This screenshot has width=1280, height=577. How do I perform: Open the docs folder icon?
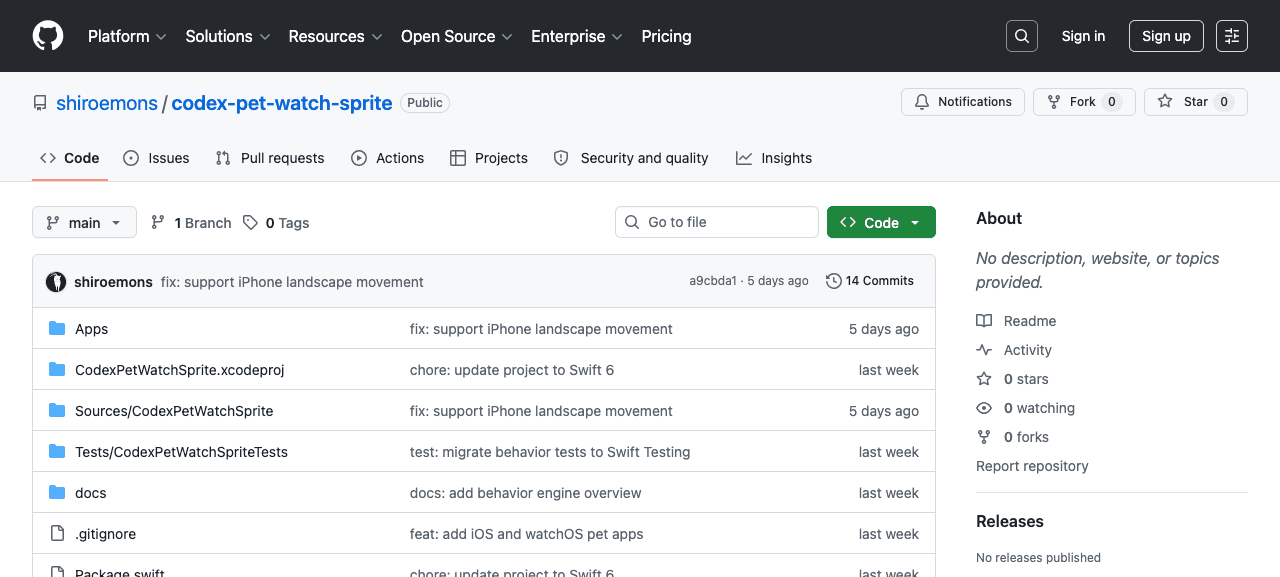click(x=57, y=493)
